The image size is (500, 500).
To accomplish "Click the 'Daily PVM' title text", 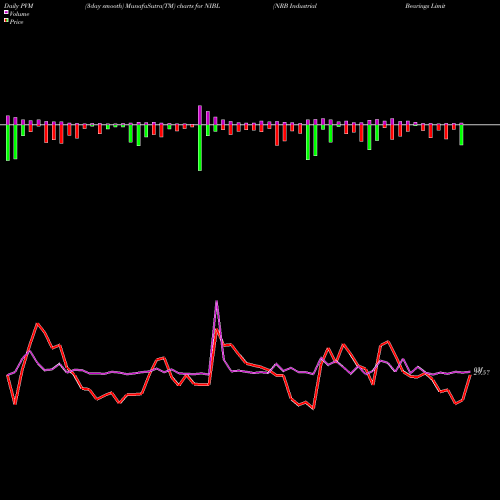I will pyautogui.click(x=19, y=6).
